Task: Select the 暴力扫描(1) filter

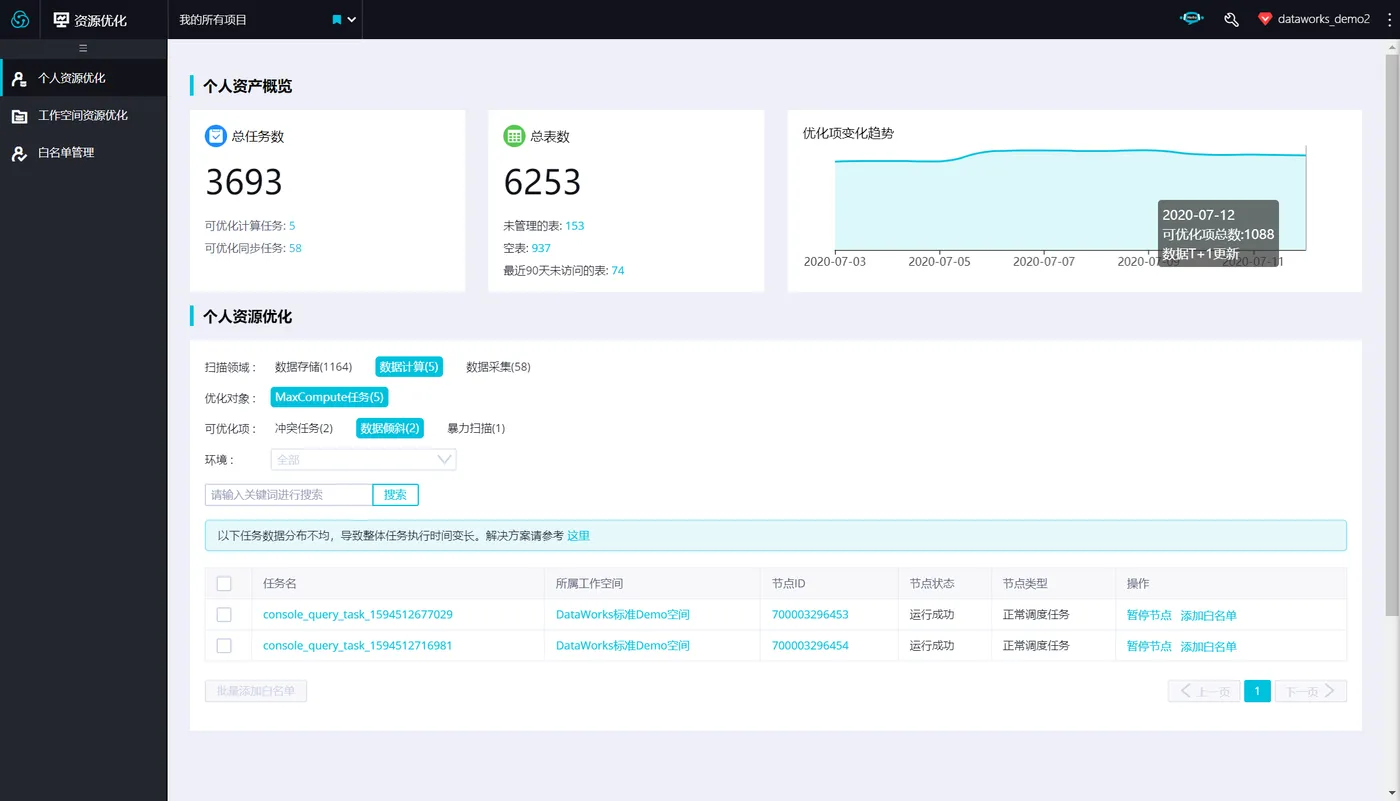Action: (x=476, y=428)
